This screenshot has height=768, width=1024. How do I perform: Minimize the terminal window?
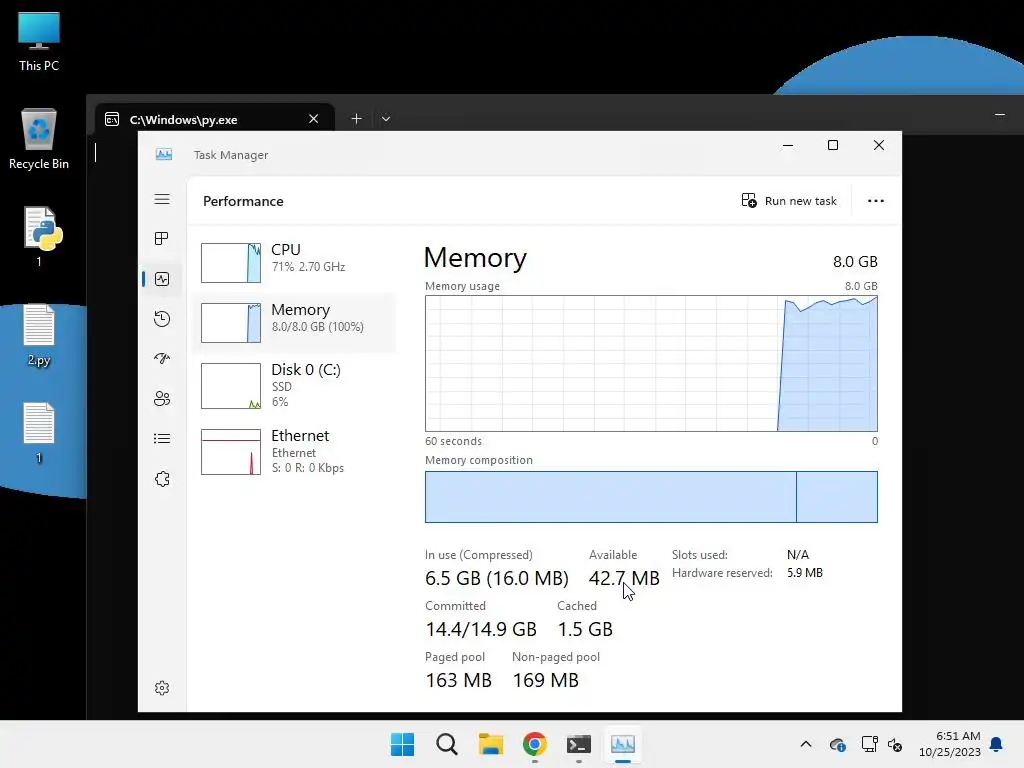[999, 115]
